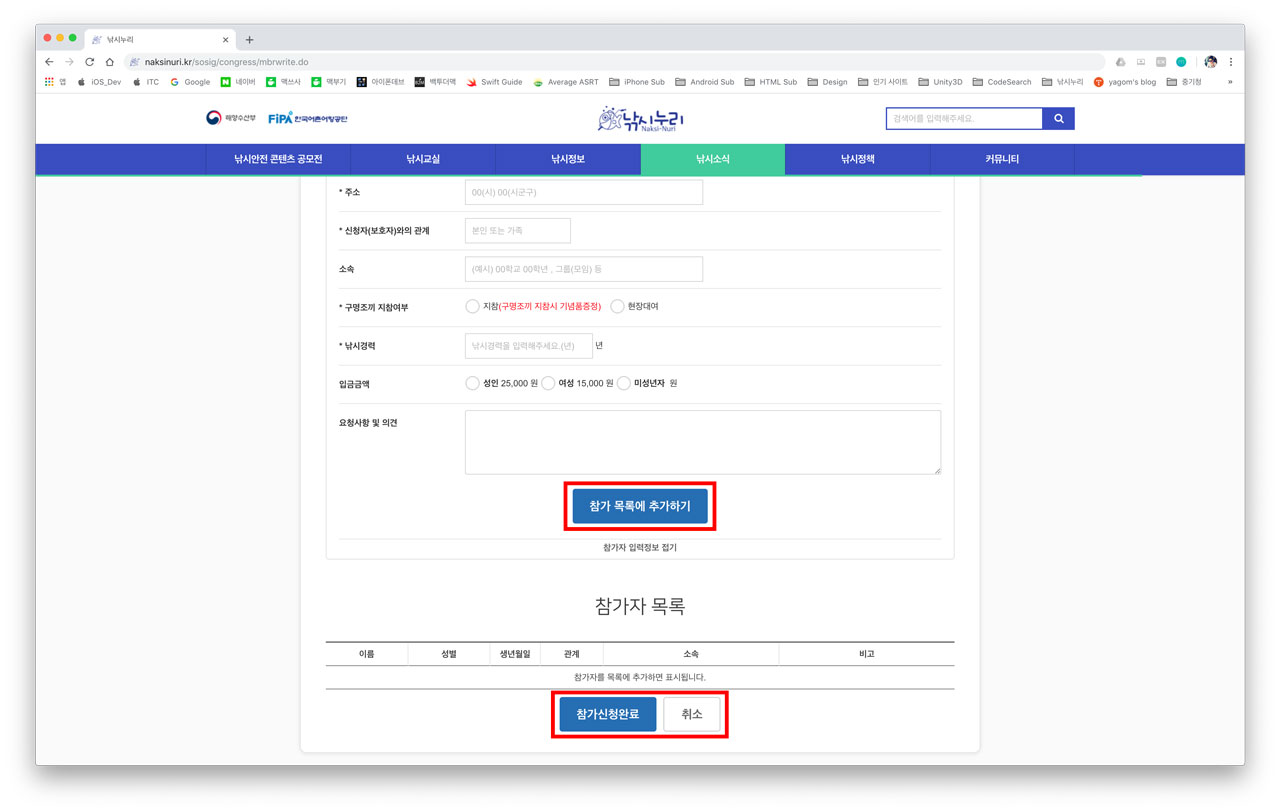Open a new tab with plus icon
The image size is (1280, 812).
click(249, 40)
